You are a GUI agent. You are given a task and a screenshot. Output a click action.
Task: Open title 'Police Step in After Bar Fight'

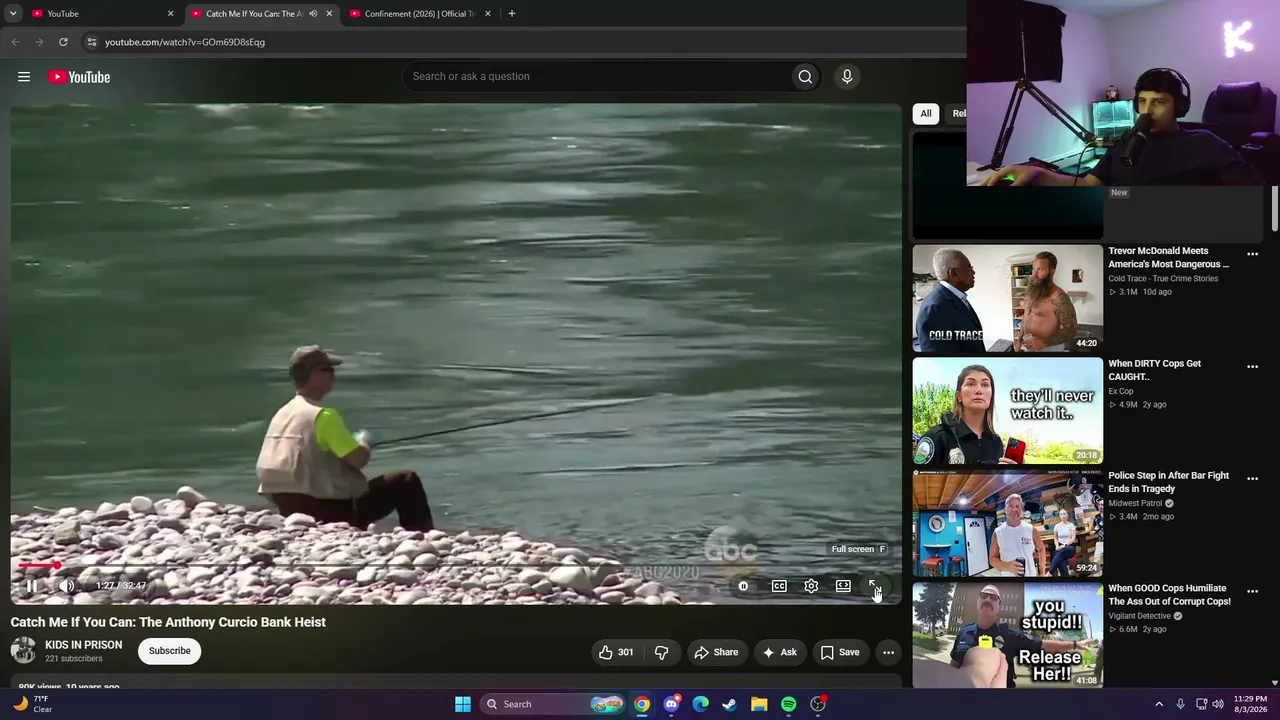click(x=1168, y=482)
